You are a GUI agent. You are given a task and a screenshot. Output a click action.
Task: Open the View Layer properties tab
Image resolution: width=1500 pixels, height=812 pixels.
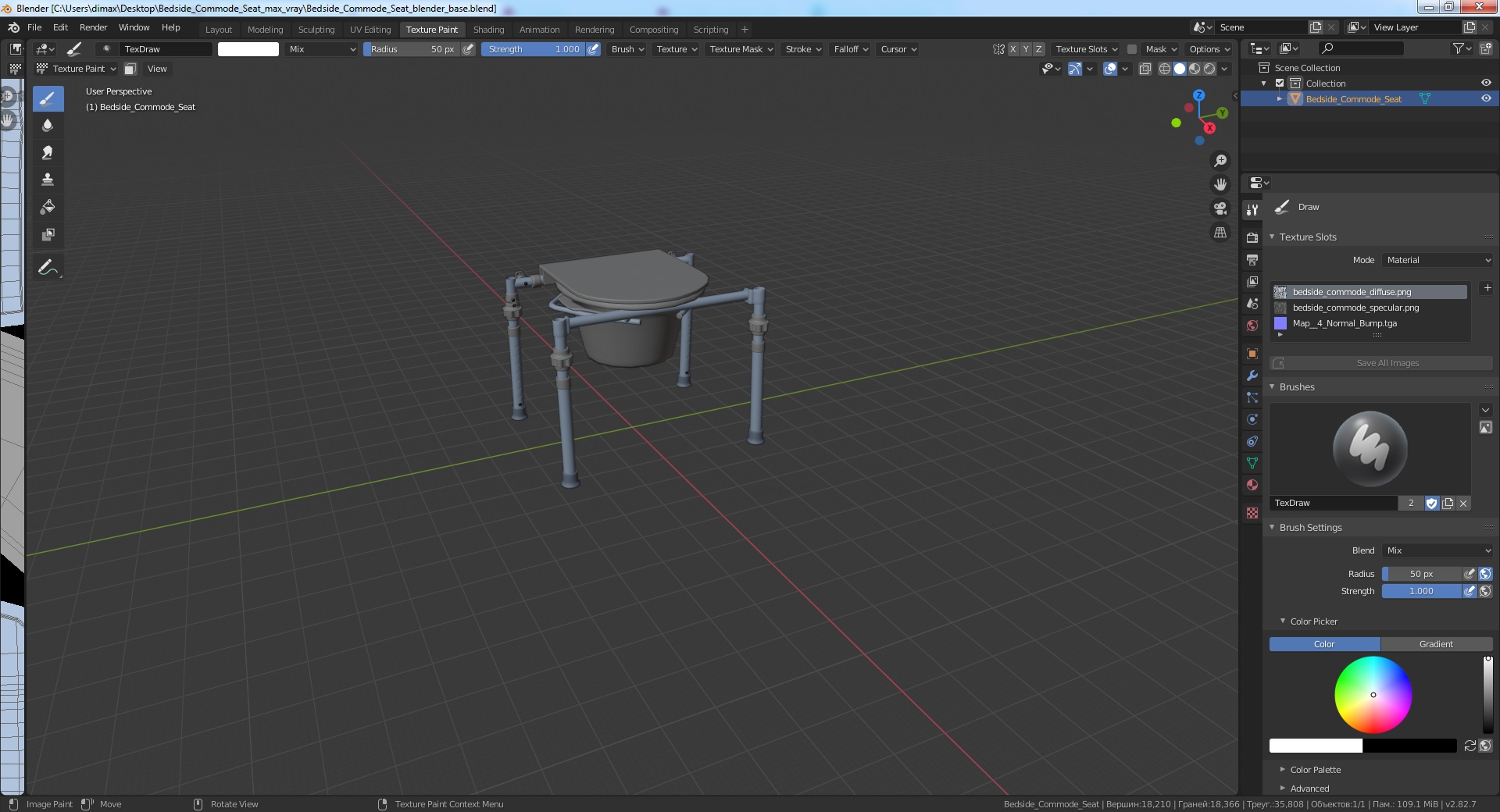click(1252, 281)
